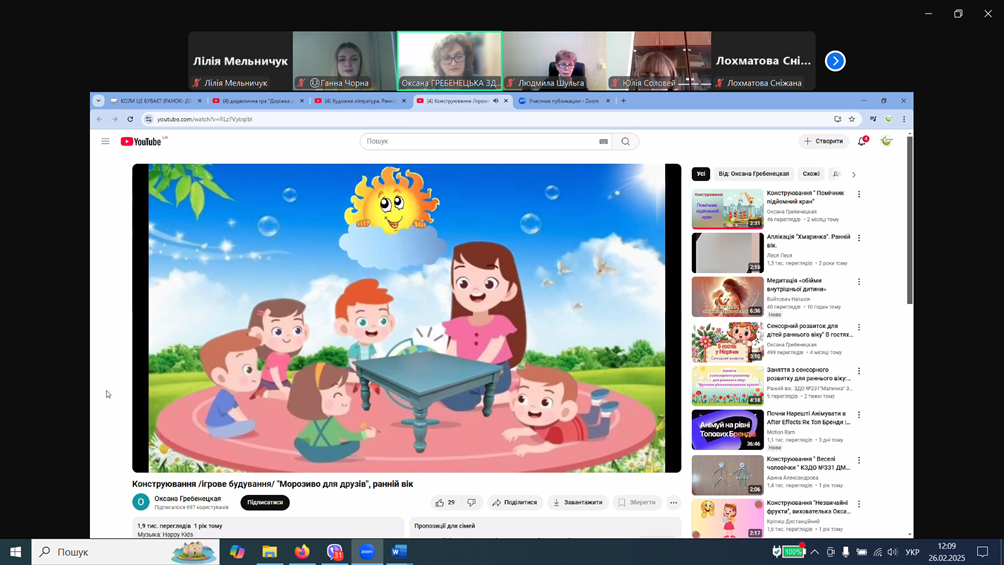Click the "Поділитися" share button
The image size is (1004, 565).
pos(515,503)
